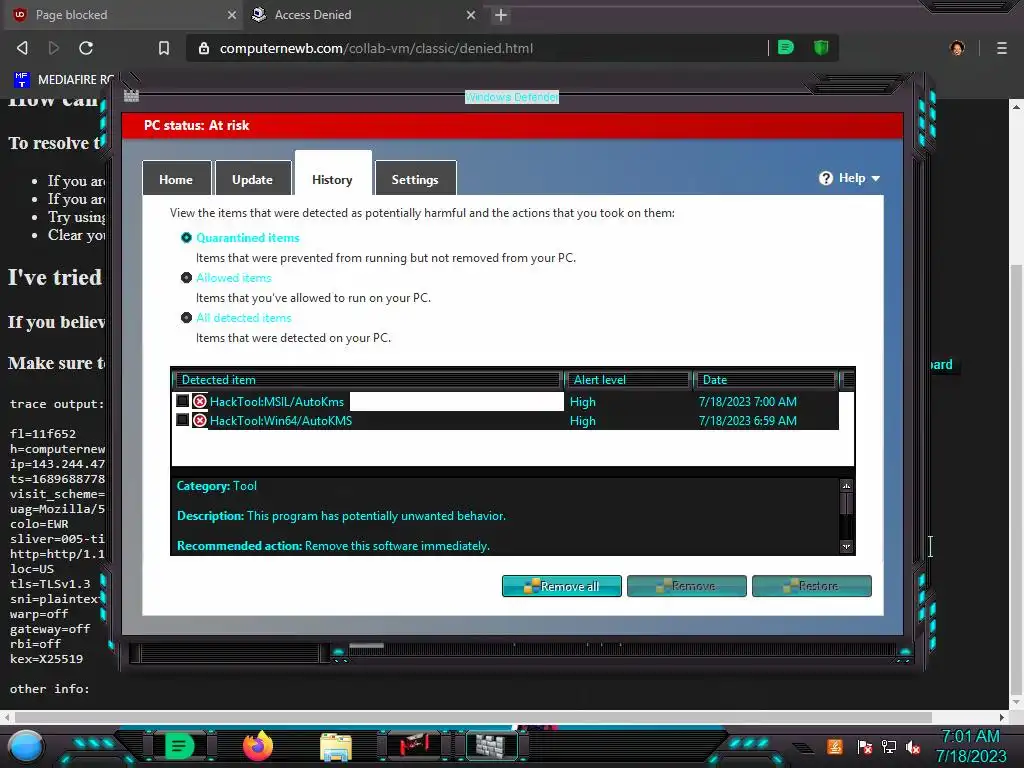Image resolution: width=1024 pixels, height=768 pixels.
Task: Click the browser page scroll-up arrow
Action: 1016,106
